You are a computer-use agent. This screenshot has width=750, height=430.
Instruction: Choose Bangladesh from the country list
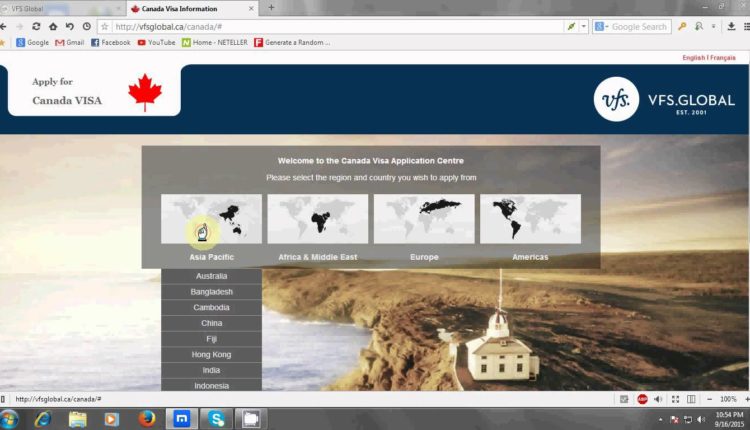point(211,292)
